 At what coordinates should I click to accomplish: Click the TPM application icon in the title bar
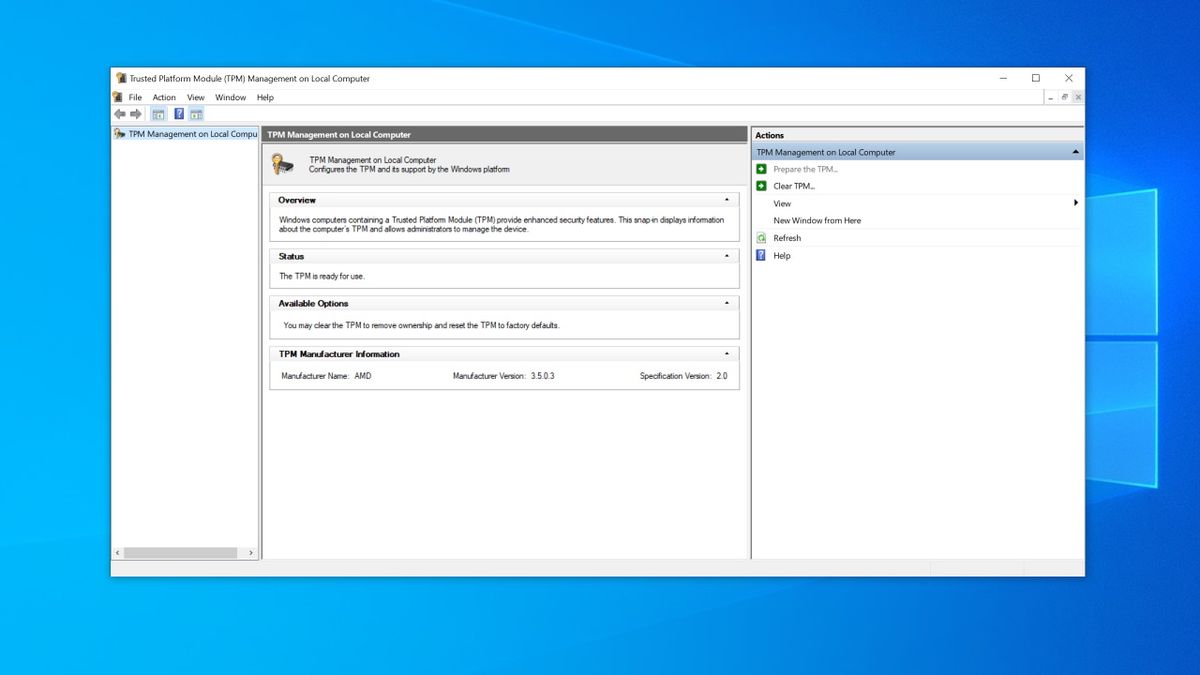point(120,78)
